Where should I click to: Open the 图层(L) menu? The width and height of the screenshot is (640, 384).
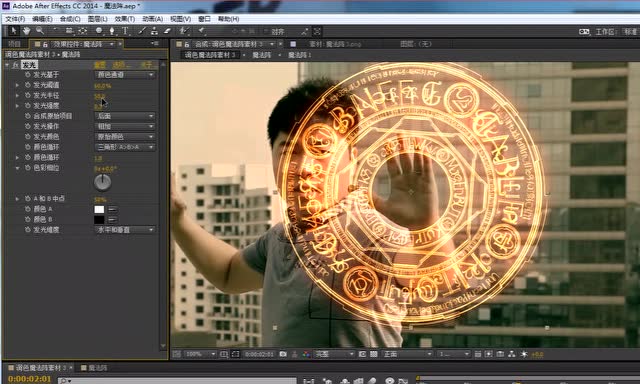pos(97,19)
